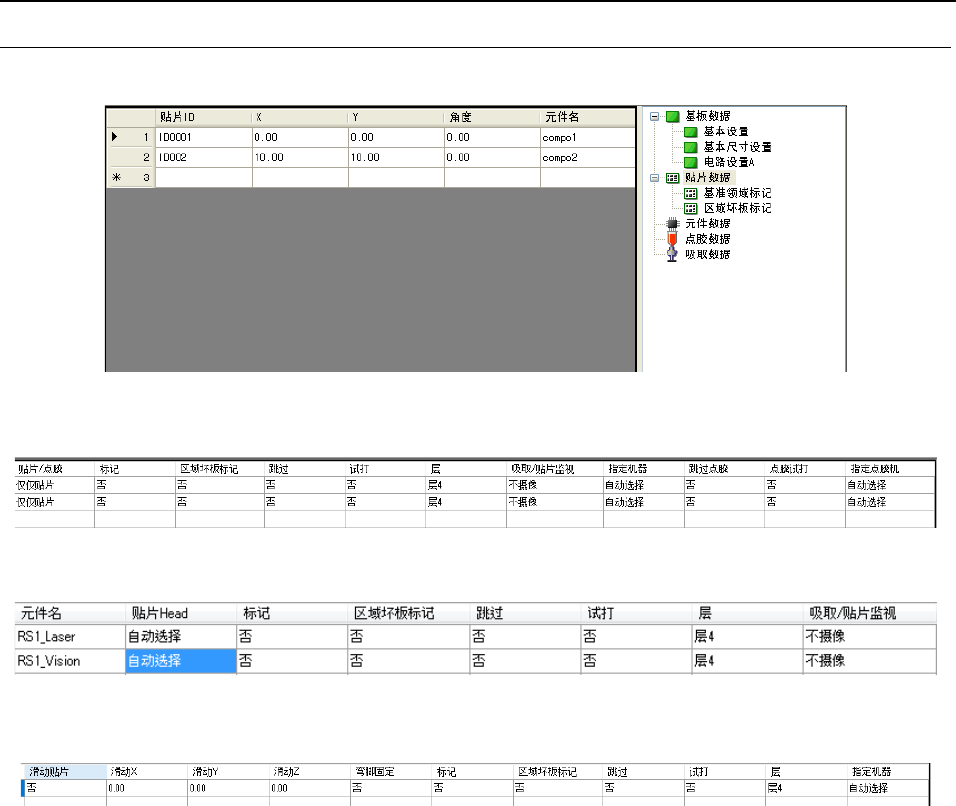The width and height of the screenshot is (956, 806).
Task: Open the 吸取数据 tree label
Action: [707, 254]
